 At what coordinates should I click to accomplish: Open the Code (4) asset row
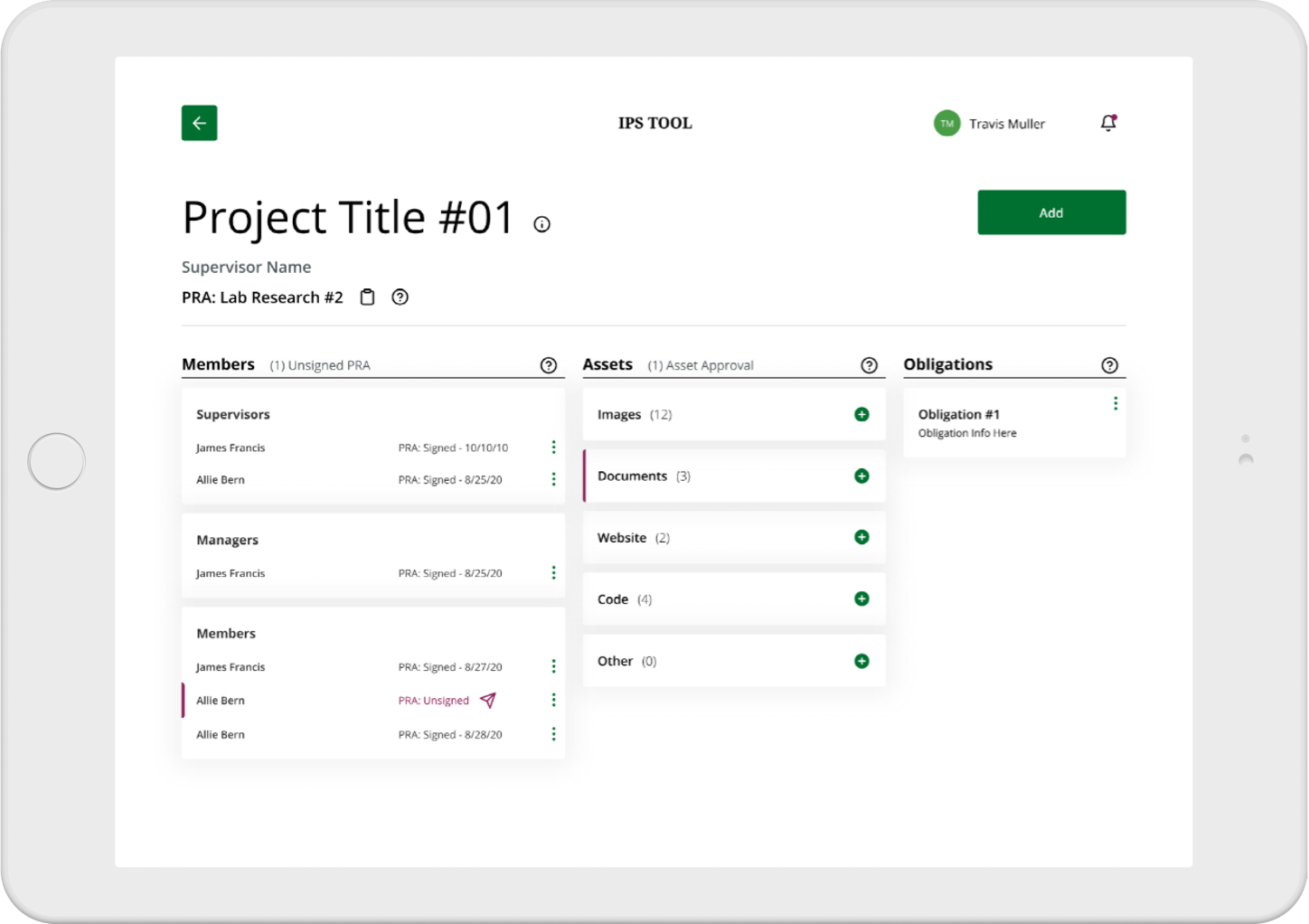(734, 599)
